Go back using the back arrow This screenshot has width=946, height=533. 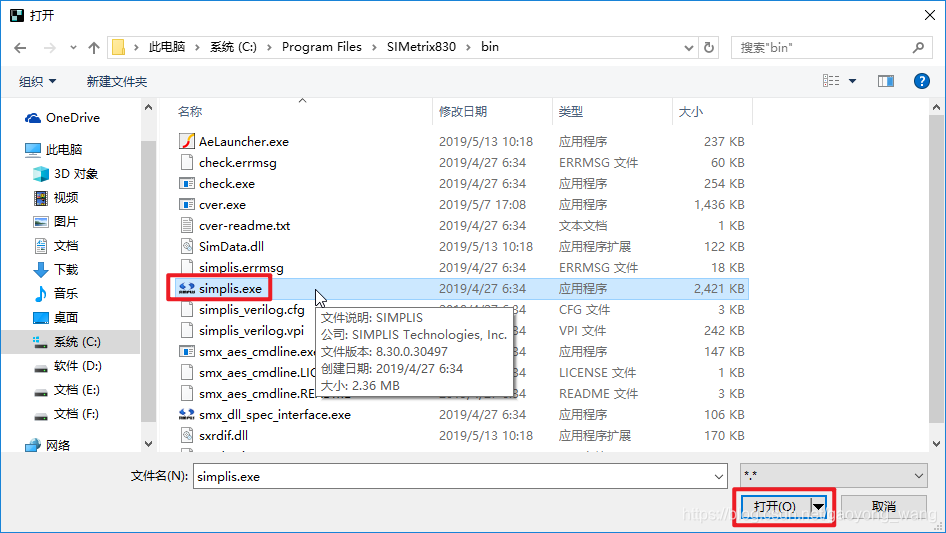(x=20, y=48)
